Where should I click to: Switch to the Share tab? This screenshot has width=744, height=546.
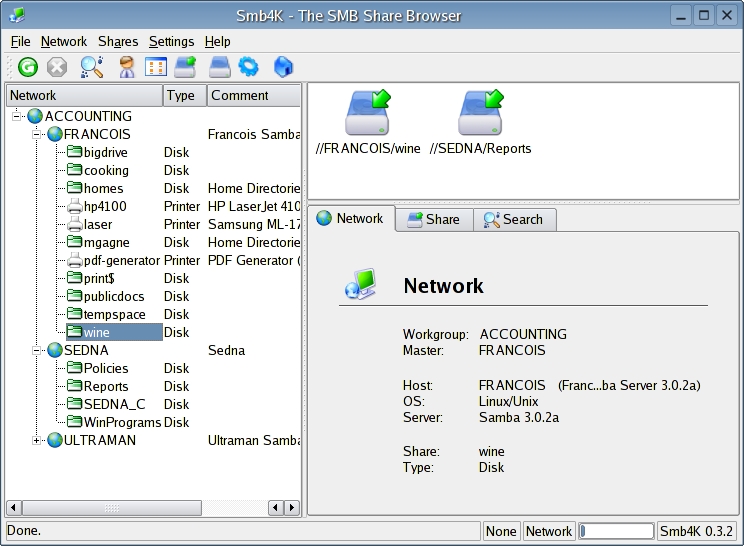433,220
